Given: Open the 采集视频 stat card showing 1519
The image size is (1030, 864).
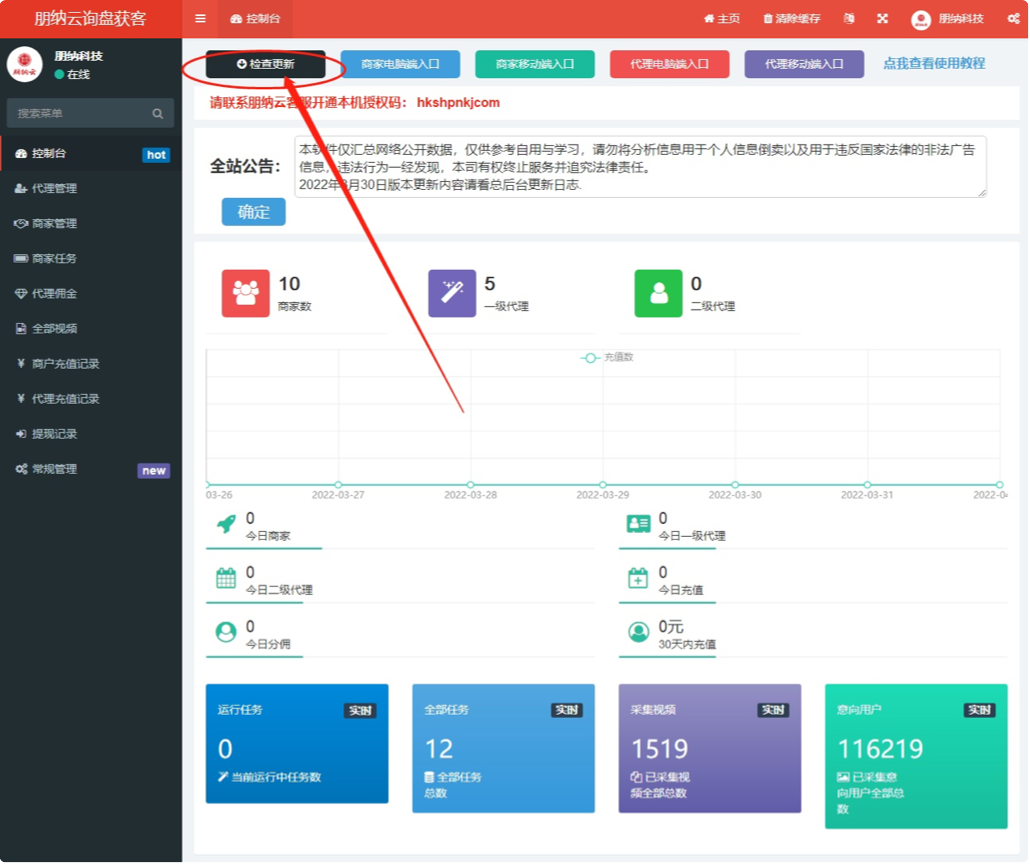Looking at the screenshot, I should (709, 748).
